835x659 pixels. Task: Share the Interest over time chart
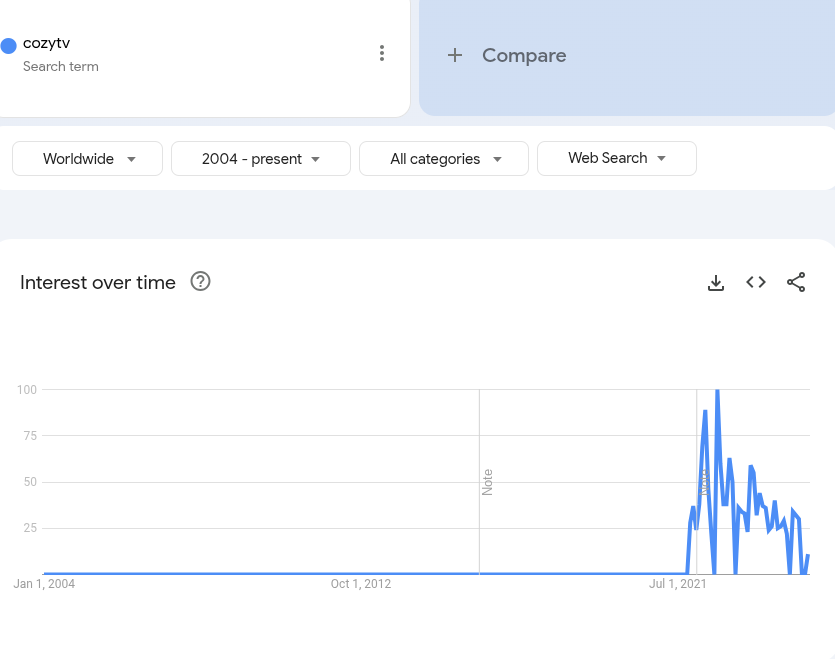click(796, 282)
